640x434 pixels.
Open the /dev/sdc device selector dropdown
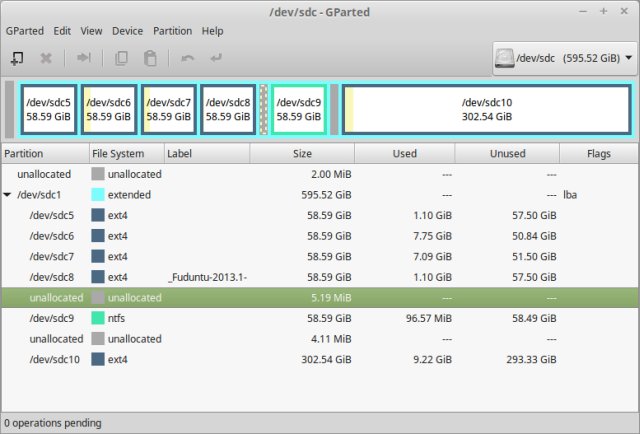(x=564, y=58)
